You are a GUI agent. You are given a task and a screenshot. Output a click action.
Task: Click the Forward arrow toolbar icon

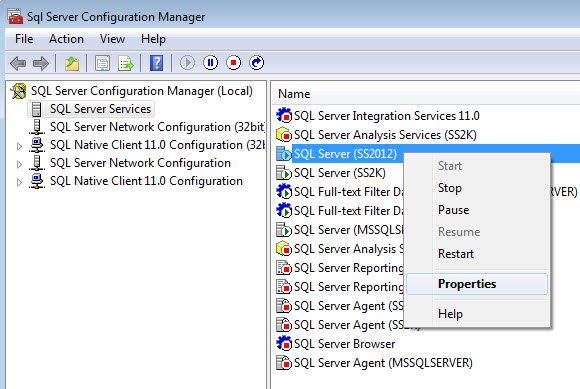[41, 63]
